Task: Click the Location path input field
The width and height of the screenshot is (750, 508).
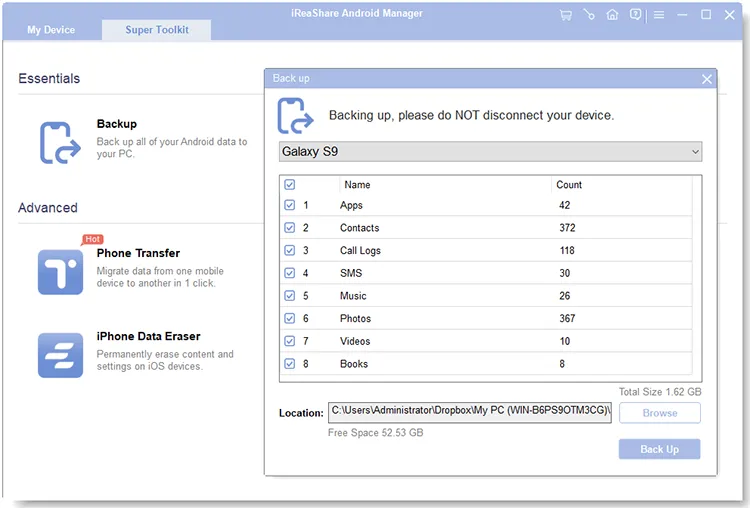Action: click(469, 412)
